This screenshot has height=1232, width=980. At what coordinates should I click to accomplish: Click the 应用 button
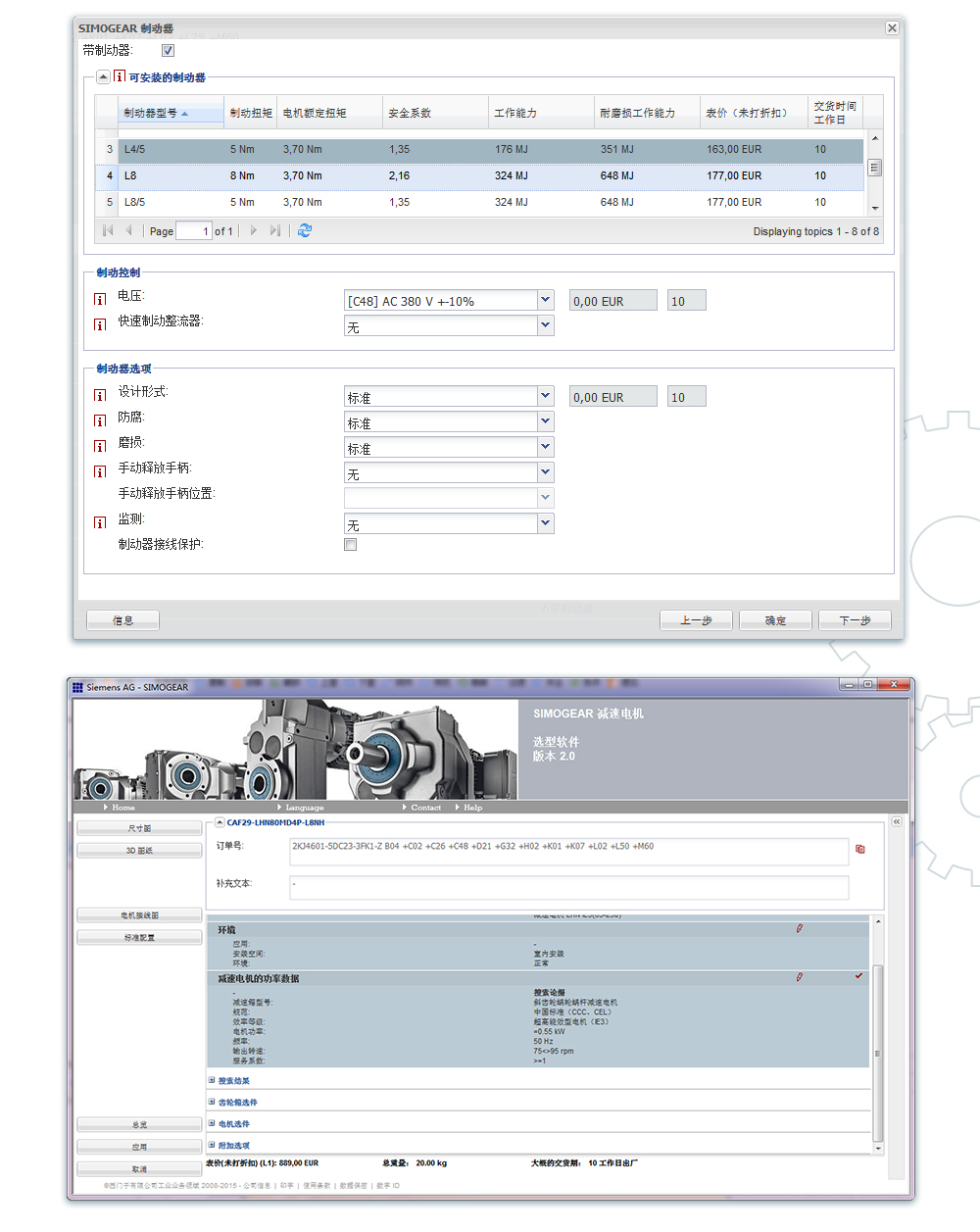pos(139,1147)
